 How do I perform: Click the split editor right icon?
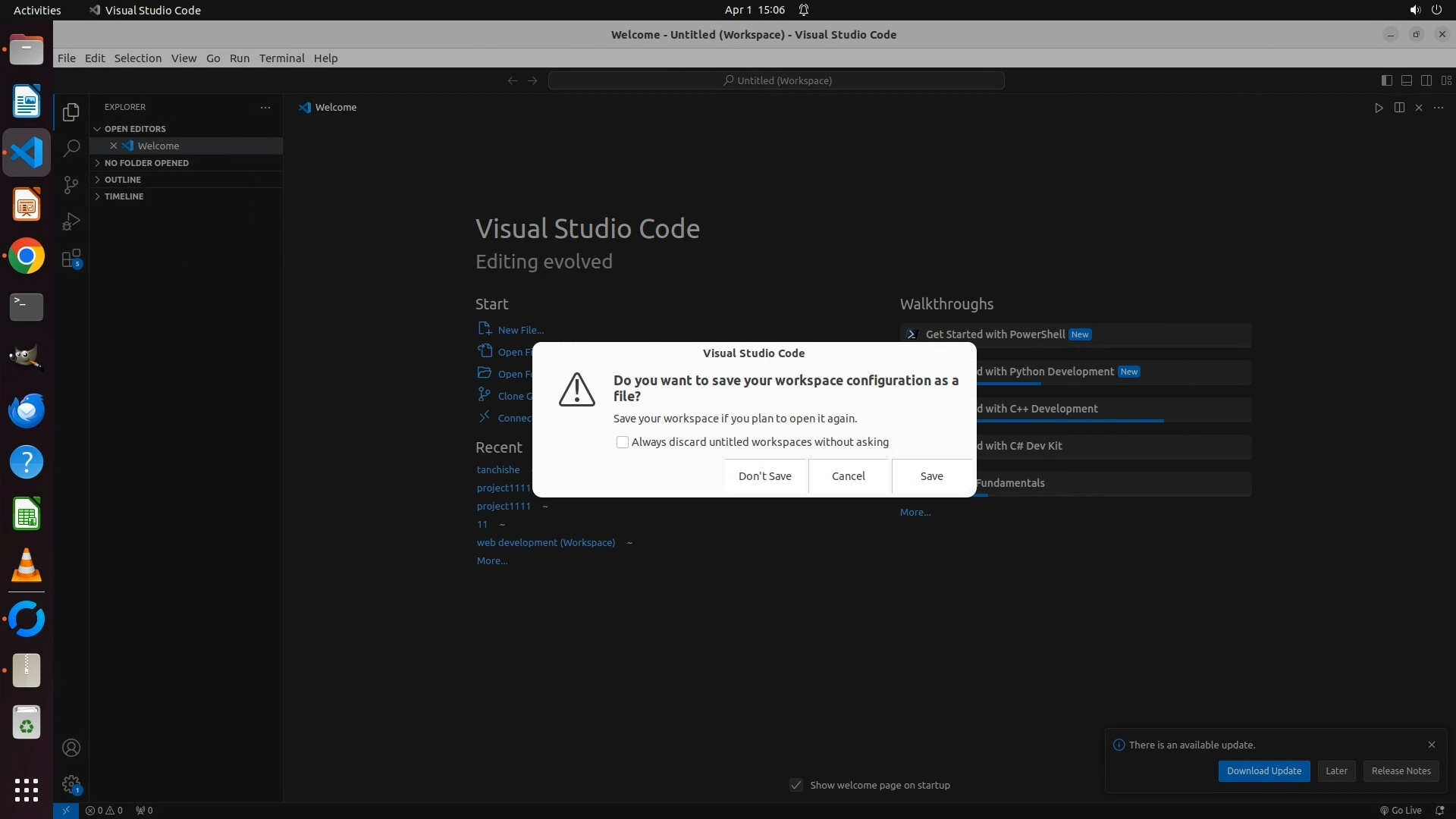pyautogui.click(x=1399, y=108)
